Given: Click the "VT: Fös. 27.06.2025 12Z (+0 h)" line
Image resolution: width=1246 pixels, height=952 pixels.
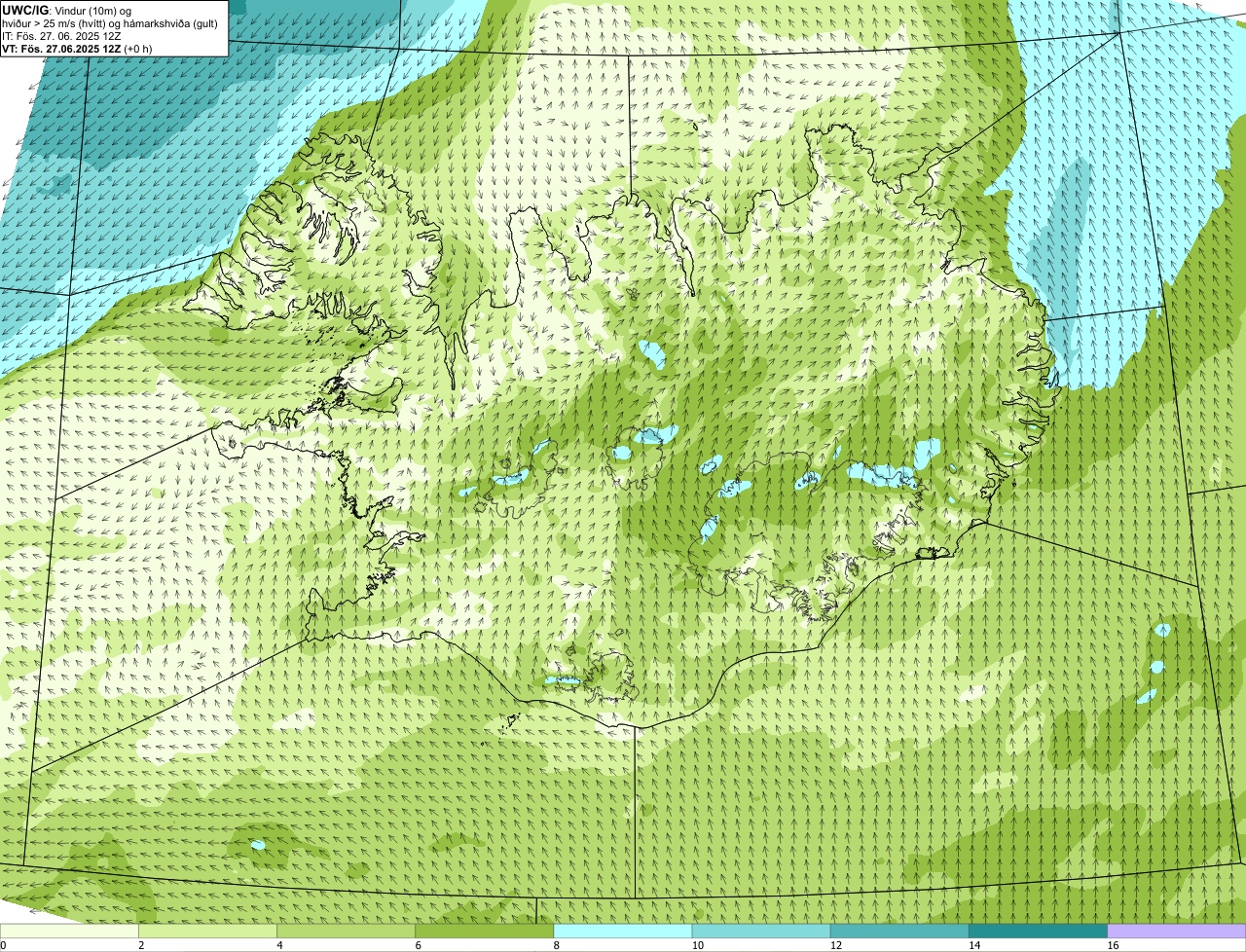Looking at the screenshot, I should 78,49.
